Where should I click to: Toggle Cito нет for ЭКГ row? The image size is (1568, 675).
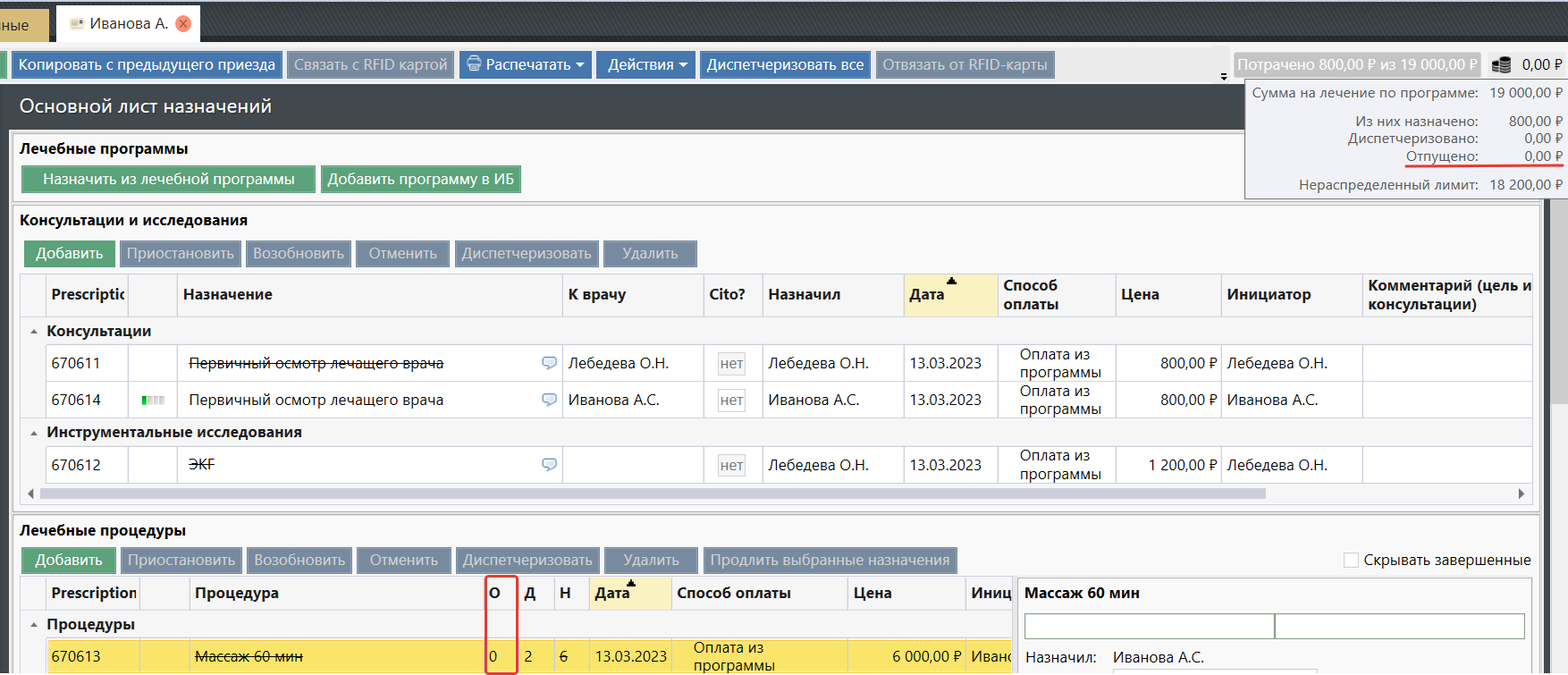tap(731, 466)
